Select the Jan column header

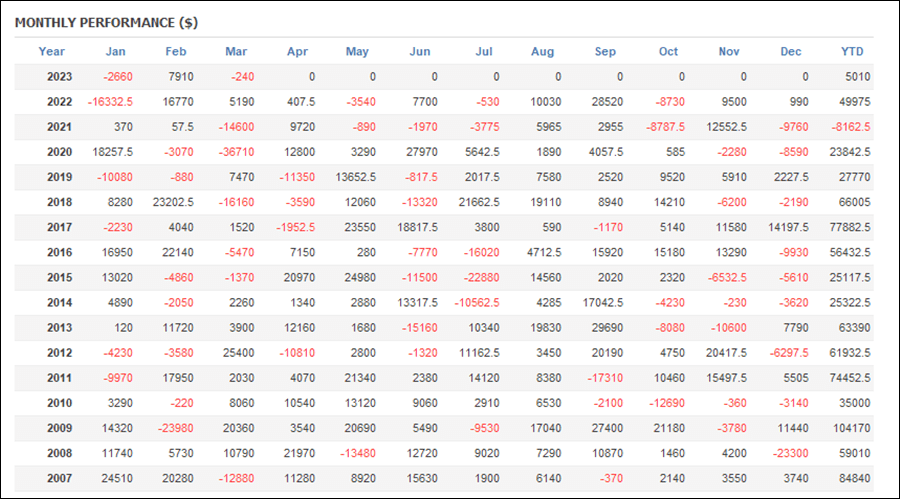[x=115, y=52]
